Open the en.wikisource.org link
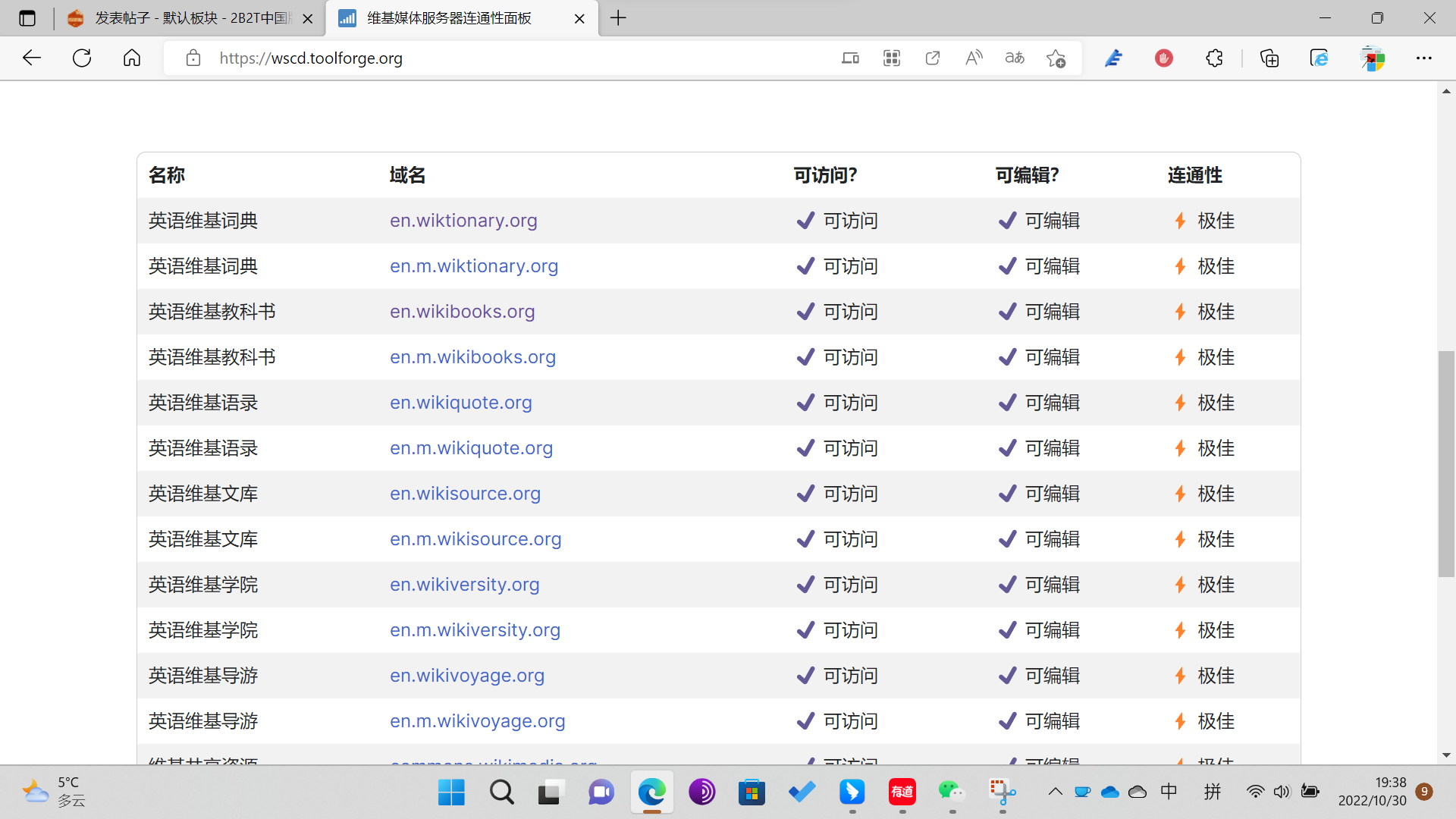Screen dimensions: 1456x819 tap(465, 494)
